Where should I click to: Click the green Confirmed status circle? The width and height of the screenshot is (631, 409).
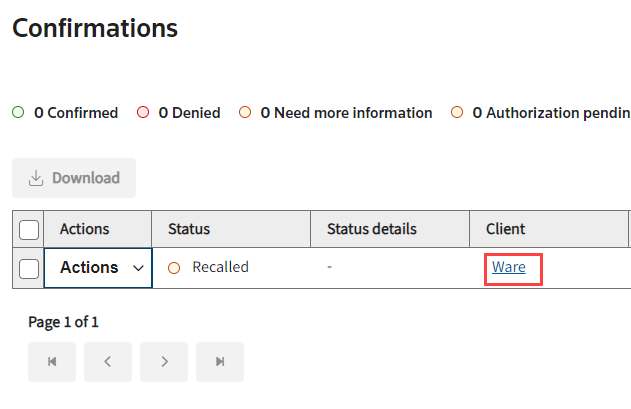click(18, 113)
